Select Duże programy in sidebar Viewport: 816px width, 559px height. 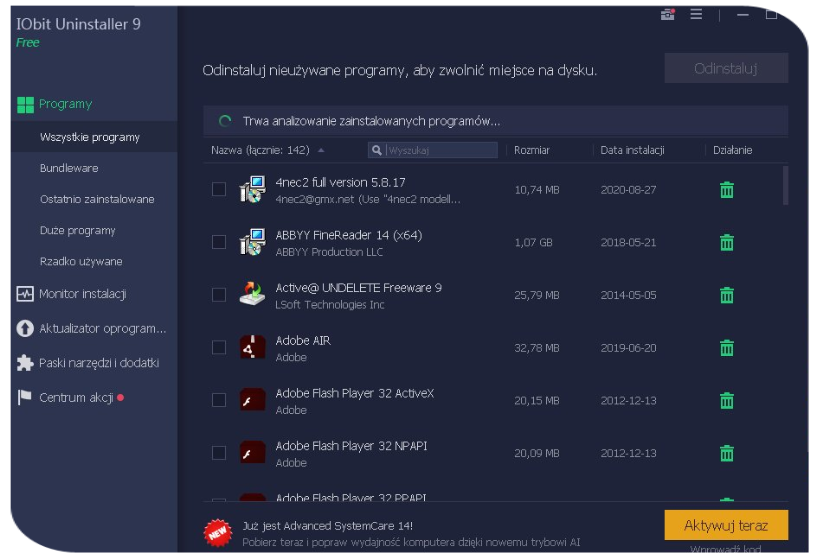coord(78,231)
